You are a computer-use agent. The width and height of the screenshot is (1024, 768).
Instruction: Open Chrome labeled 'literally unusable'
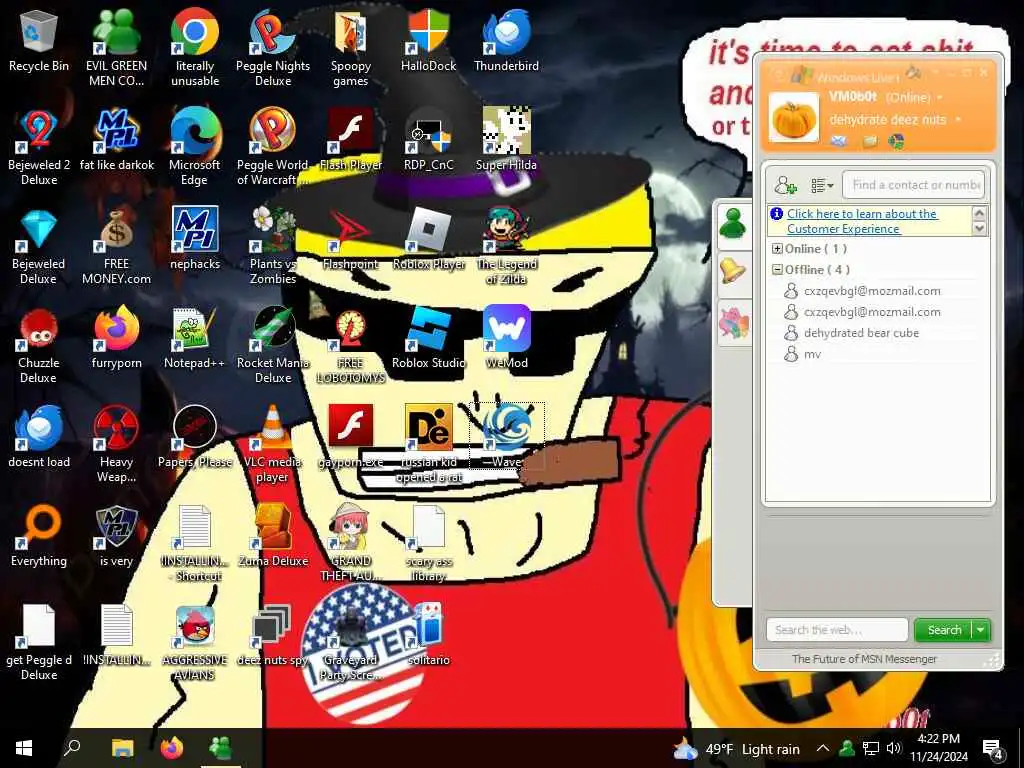point(195,48)
